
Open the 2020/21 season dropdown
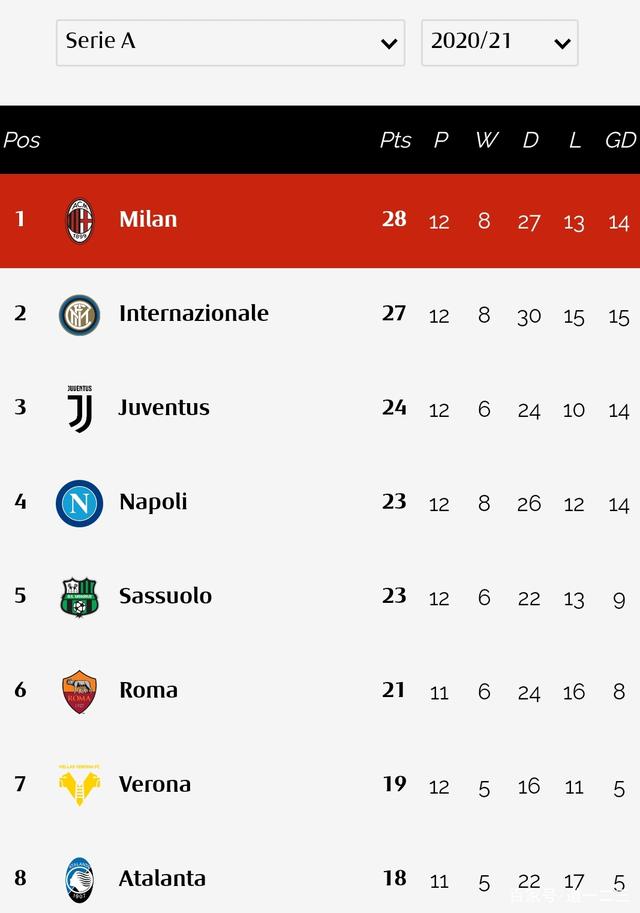tap(499, 42)
